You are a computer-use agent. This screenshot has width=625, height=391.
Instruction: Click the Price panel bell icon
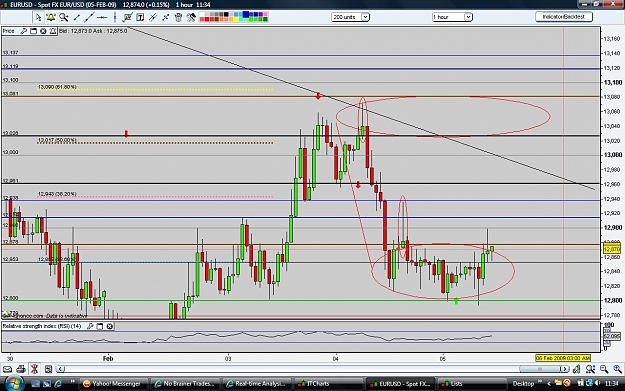(x=53, y=31)
